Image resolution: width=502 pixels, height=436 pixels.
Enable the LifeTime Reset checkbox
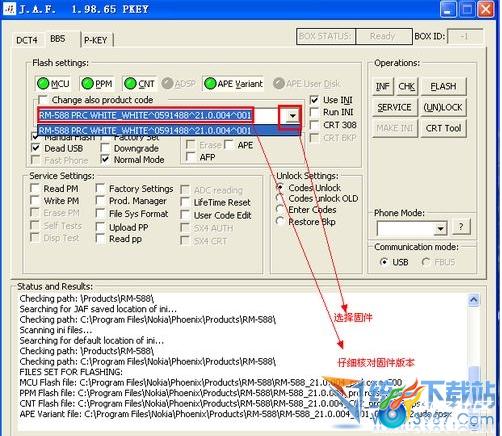coord(185,202)
